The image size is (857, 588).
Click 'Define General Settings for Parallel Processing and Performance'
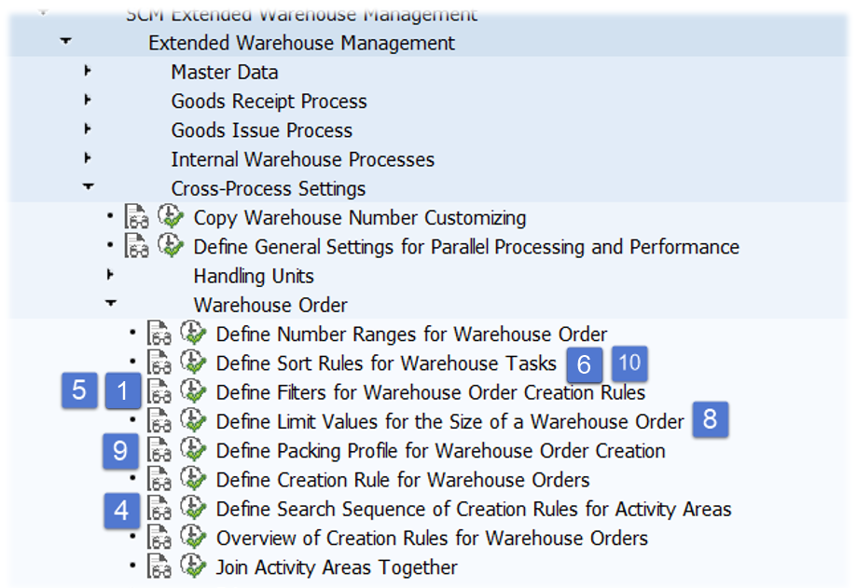click(466, 247)
